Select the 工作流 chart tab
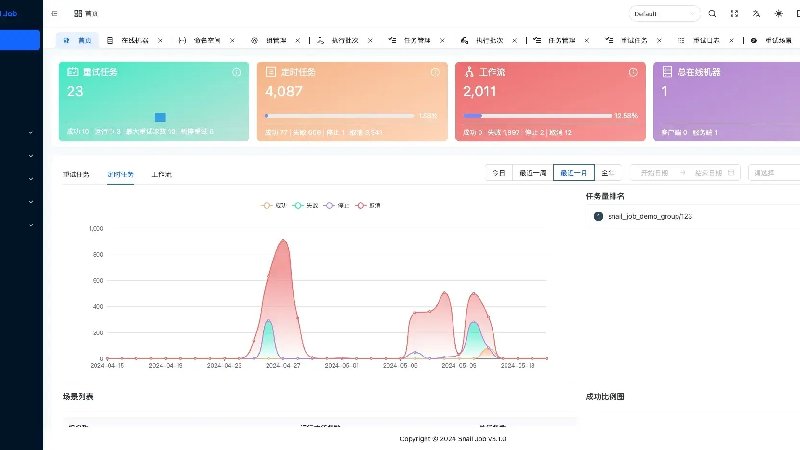This screenshot has width=800, height=450. pos(161,174)
